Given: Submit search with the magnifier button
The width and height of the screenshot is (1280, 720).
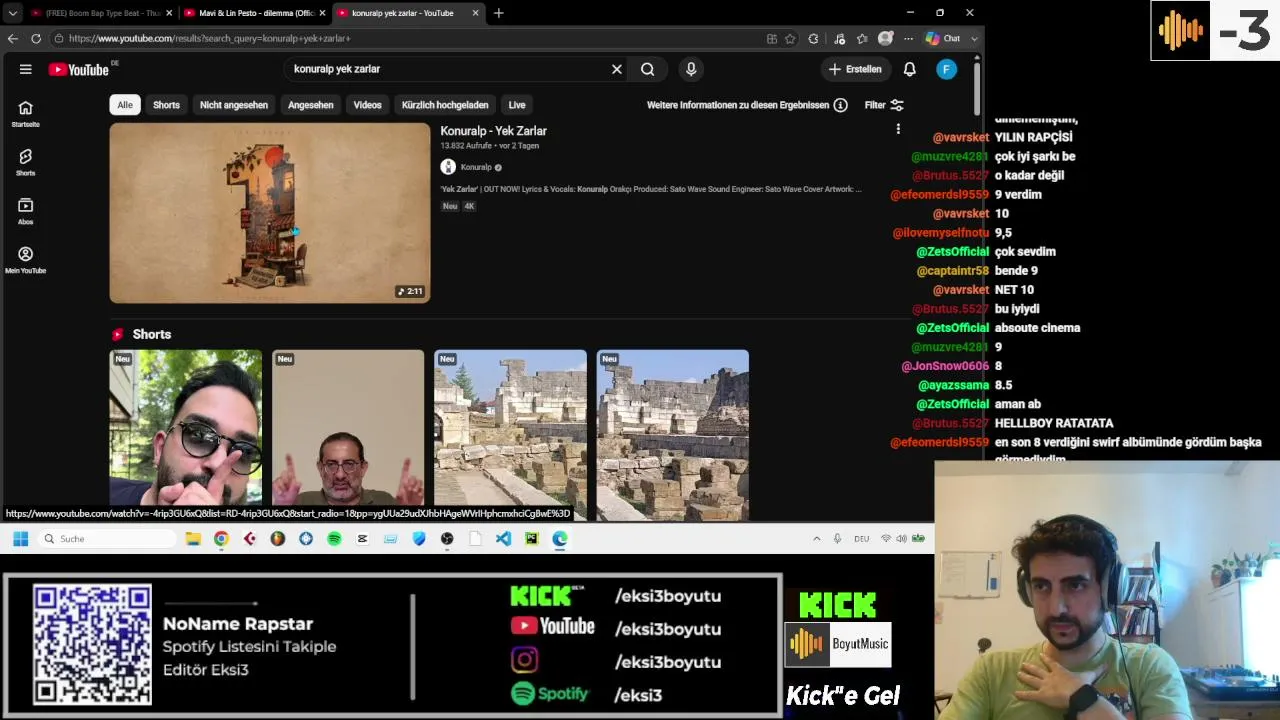Looking at the screenshot, I should tap(648, 69).
